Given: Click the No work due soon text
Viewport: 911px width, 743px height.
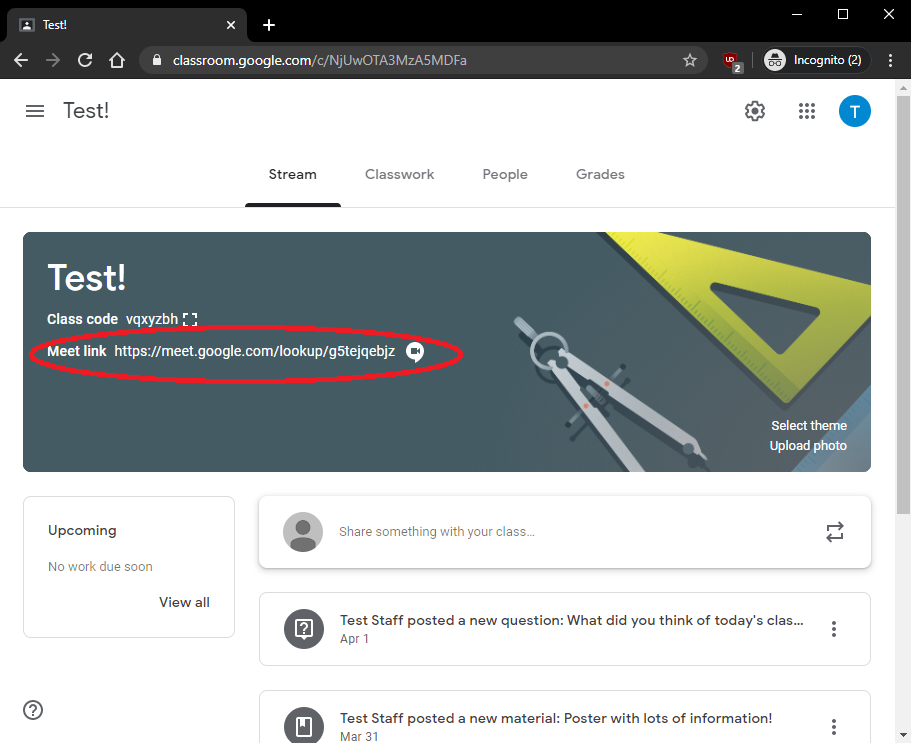Looking at the screenshot, I should pos(100,566).
